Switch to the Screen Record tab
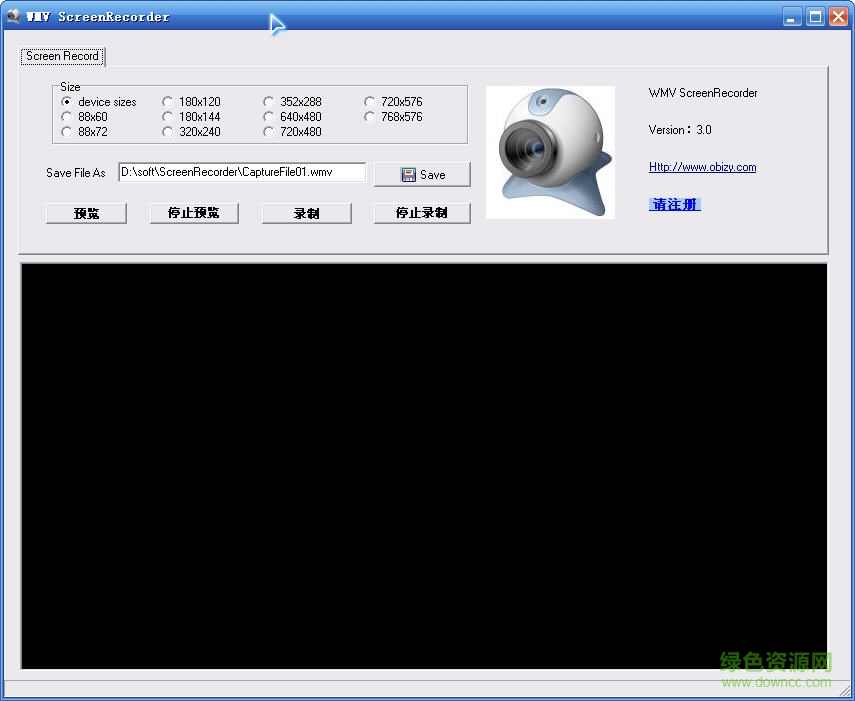855x701 pixels. click(x=62, y=56)
